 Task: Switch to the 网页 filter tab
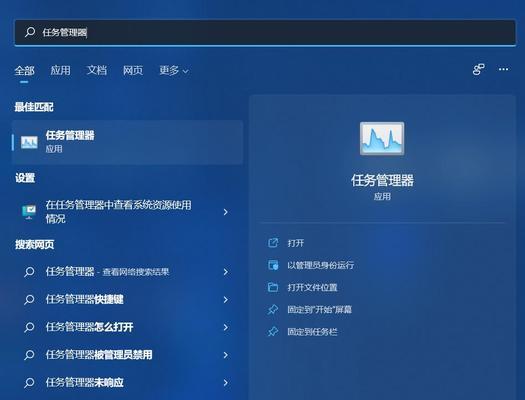click(133, 70)
